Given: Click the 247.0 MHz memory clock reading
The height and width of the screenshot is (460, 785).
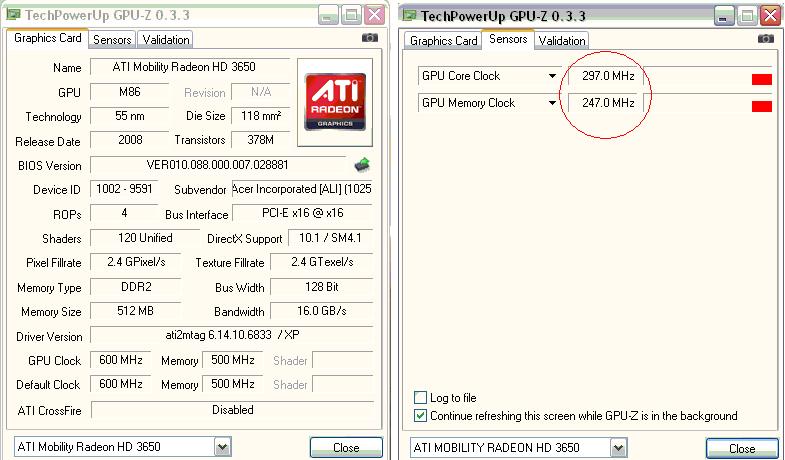Looking at the screenshot, I should tap(608, 103).
